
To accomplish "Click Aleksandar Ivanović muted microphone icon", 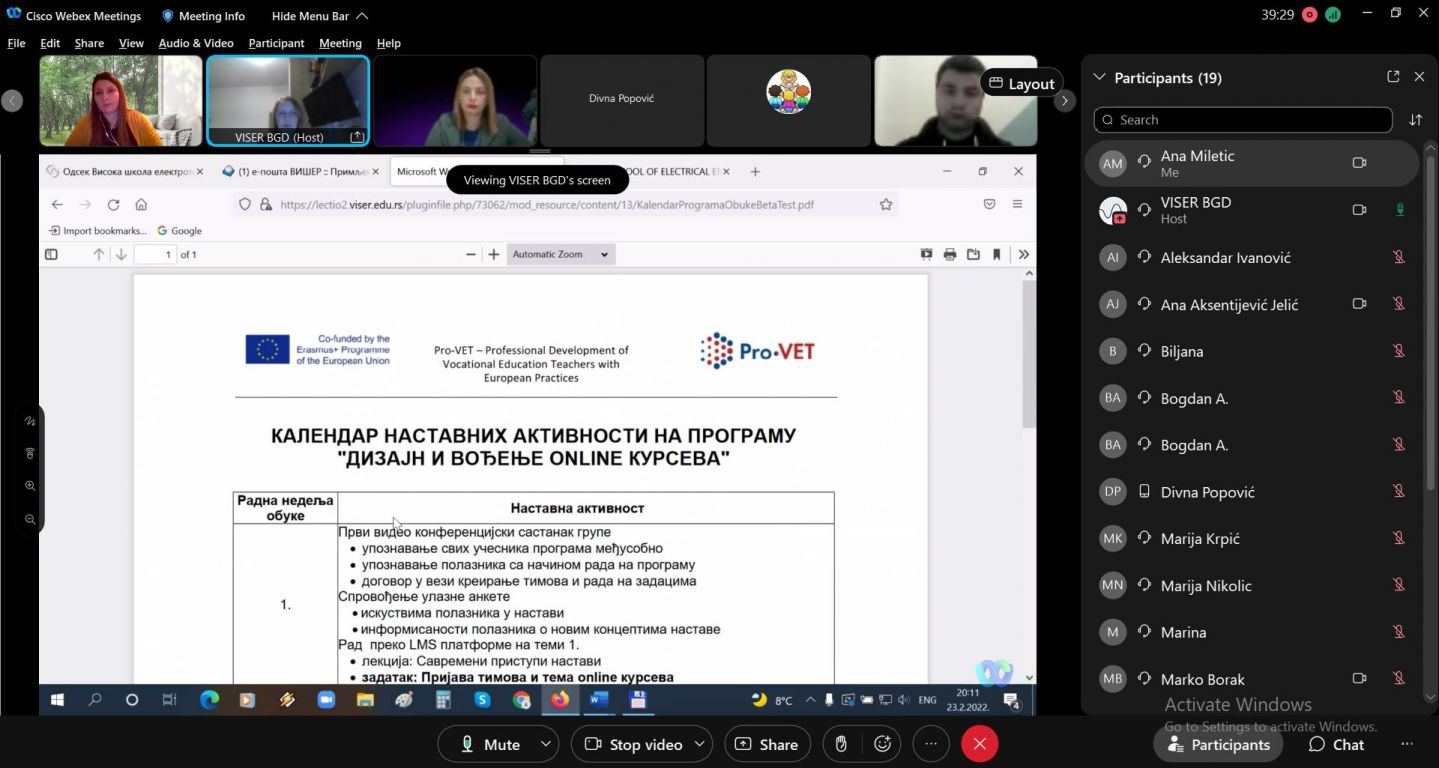I will (x=1399, y=257).
